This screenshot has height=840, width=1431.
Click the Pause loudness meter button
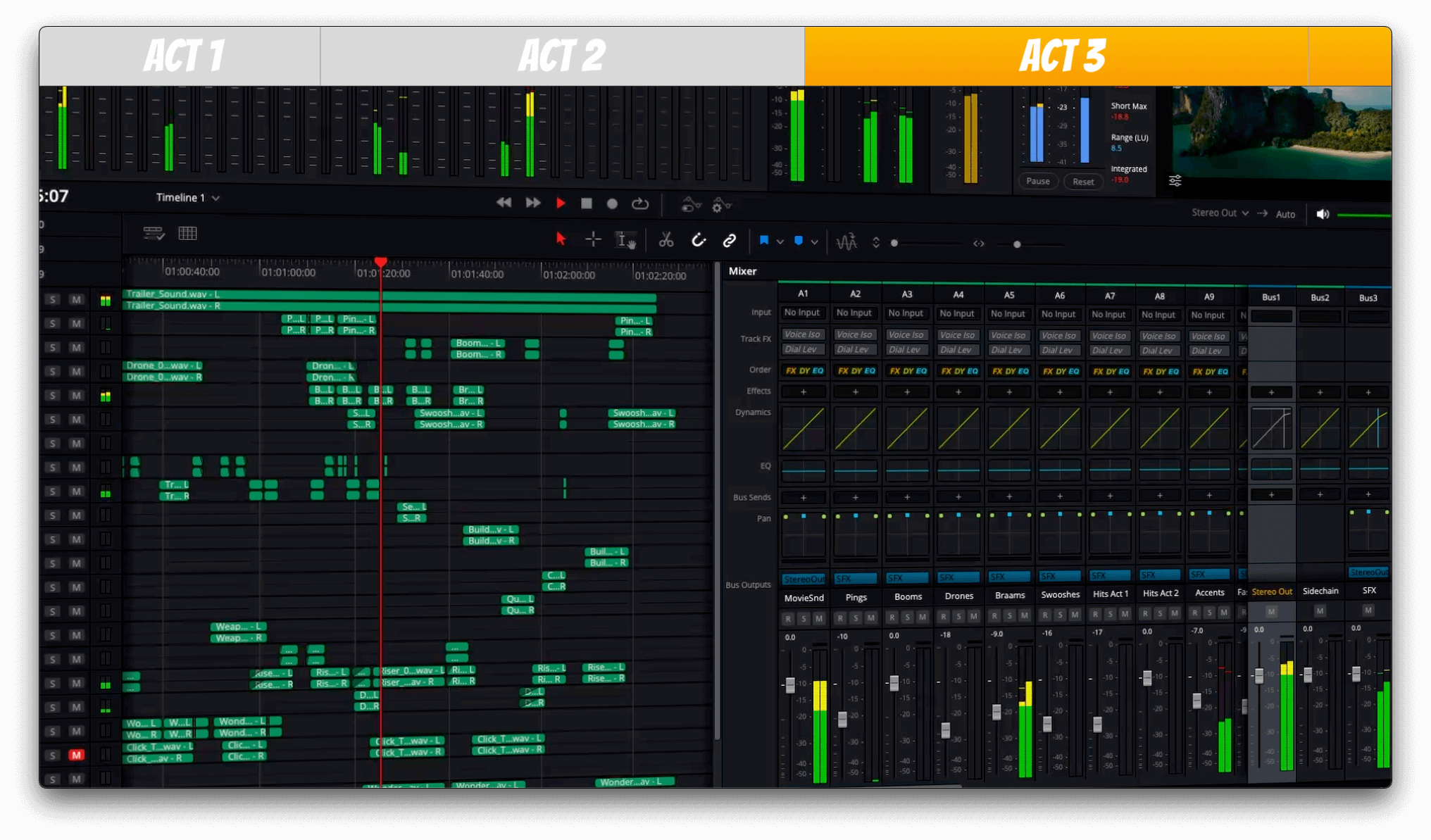[x=1037, y=181]
